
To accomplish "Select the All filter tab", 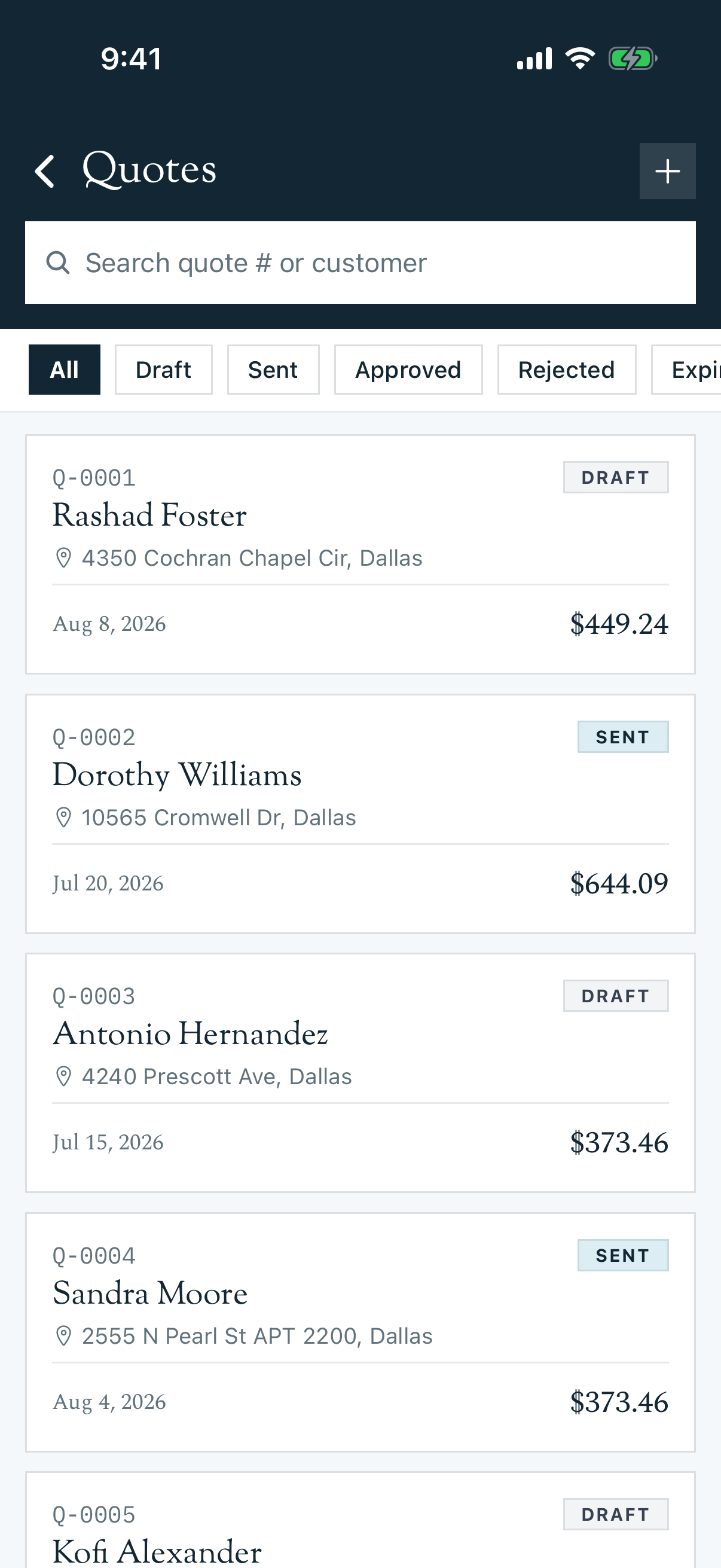I will pyautogui.click(x=65, y=370).
